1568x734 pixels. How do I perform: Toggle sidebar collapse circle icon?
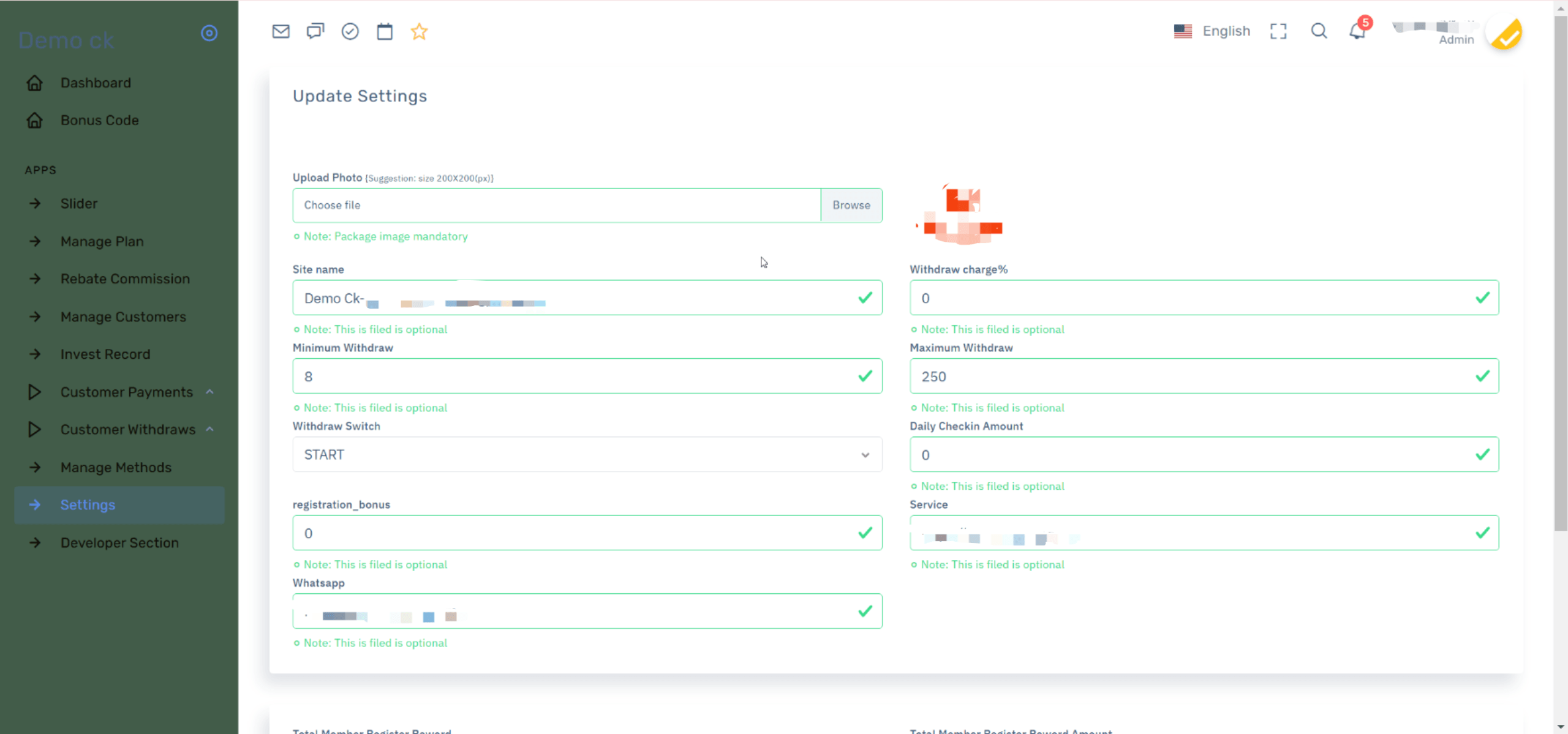point(209,33)
